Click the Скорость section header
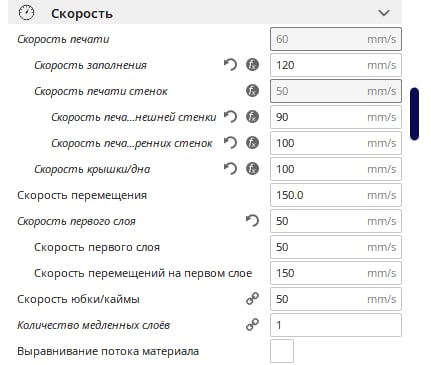Image resolution: width=431 pixels, height=365 pixels. 205,12
